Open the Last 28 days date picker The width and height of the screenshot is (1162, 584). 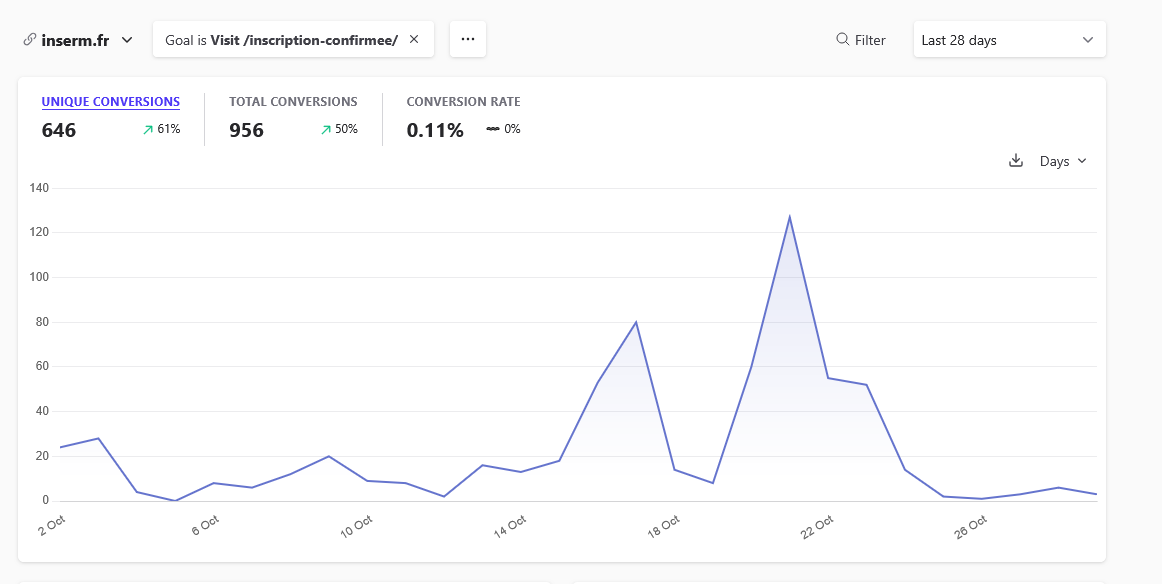click(x=1009, y=40)
